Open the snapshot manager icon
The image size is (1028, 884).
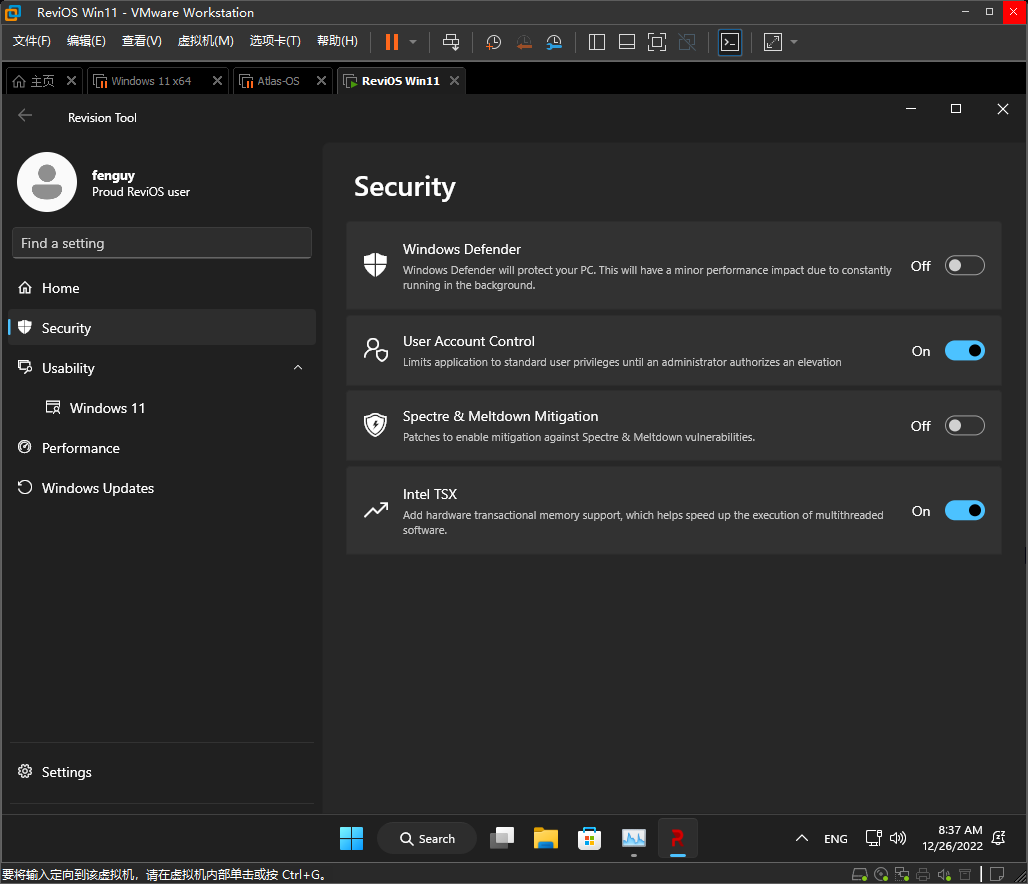[554, 42]
